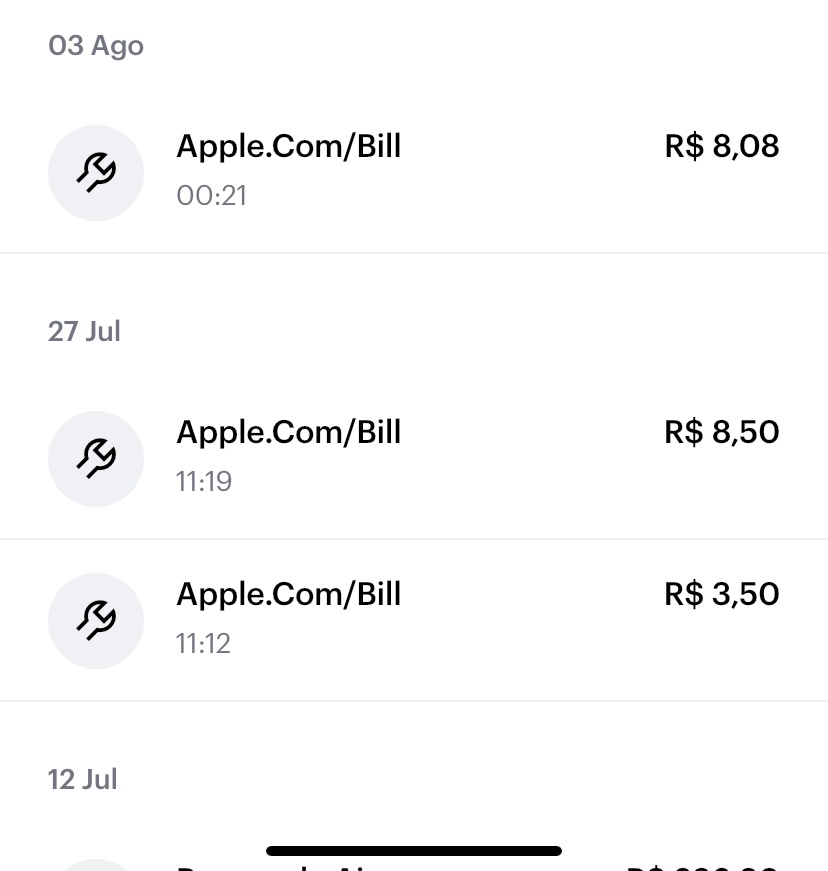This screenshot has width=828, height=871.
Task: Tap the 00:21 timestamp
Action: pyautogui.click(x=211, y=196)
